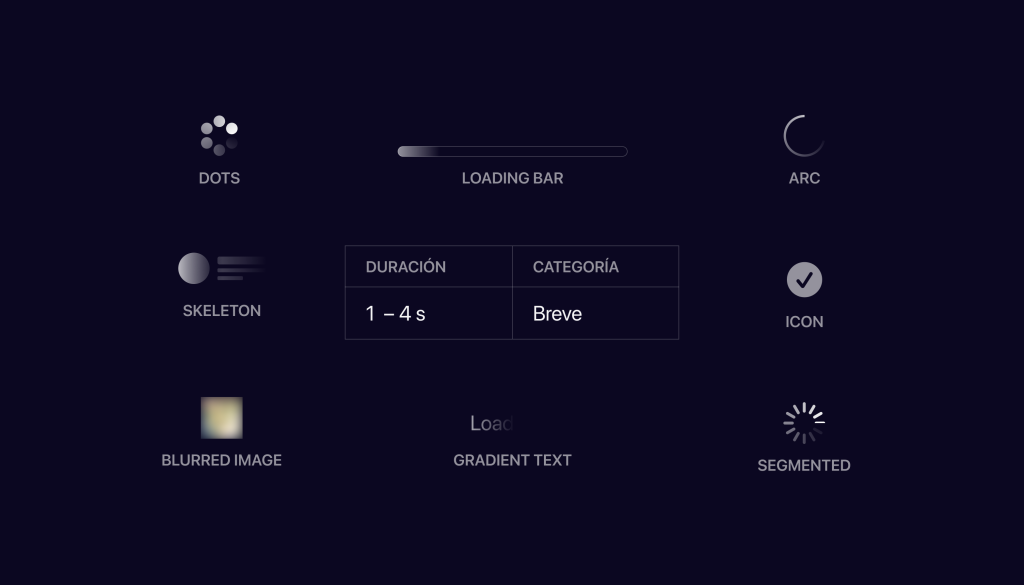Click the fading 'Load' gradient text
Viewport: 1024px width, 585px height.
(x=491, y=423)
